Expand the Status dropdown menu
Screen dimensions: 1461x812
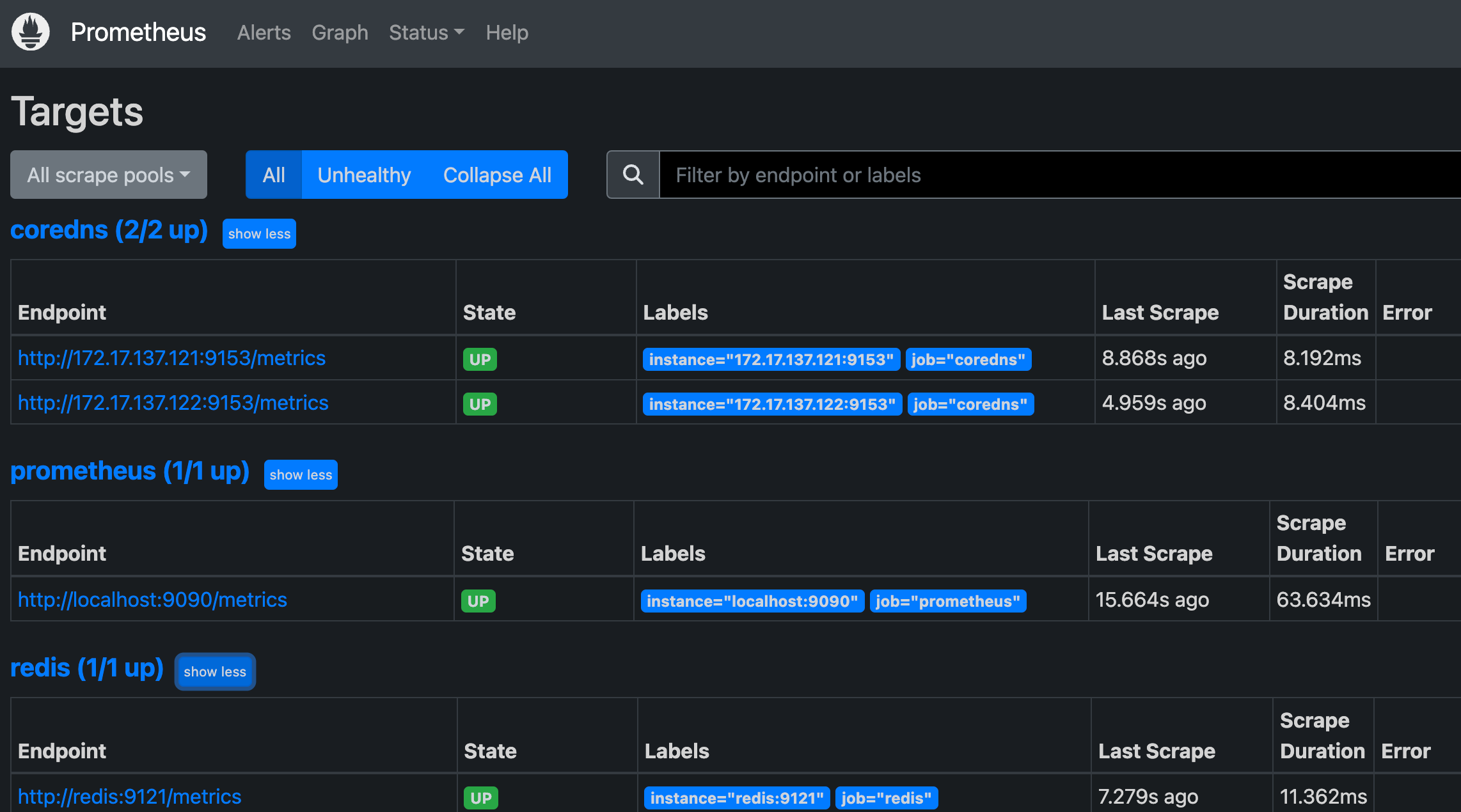[427, 33]
